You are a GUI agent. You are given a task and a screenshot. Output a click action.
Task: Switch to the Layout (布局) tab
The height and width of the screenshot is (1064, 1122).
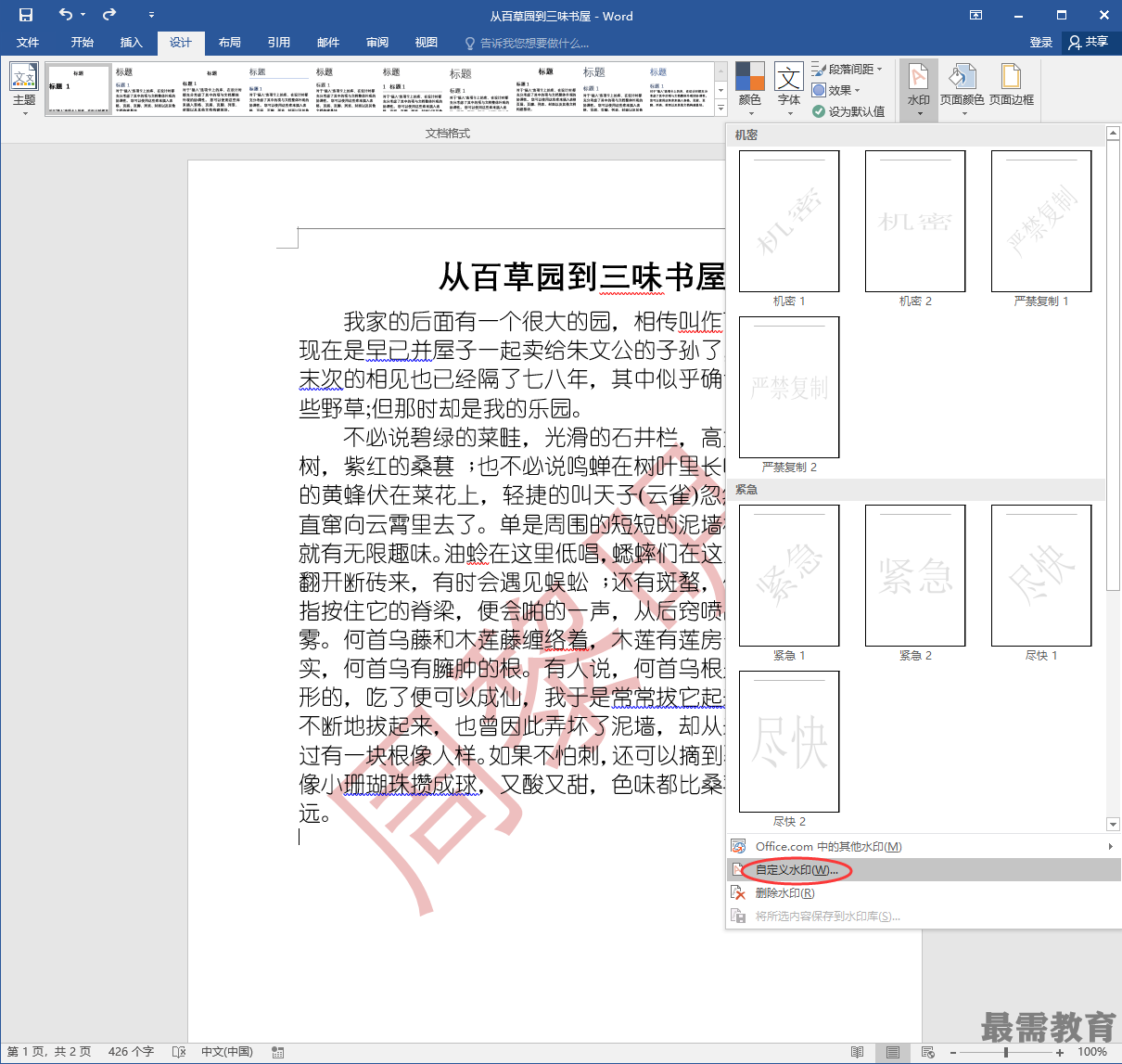click(230, 43)
